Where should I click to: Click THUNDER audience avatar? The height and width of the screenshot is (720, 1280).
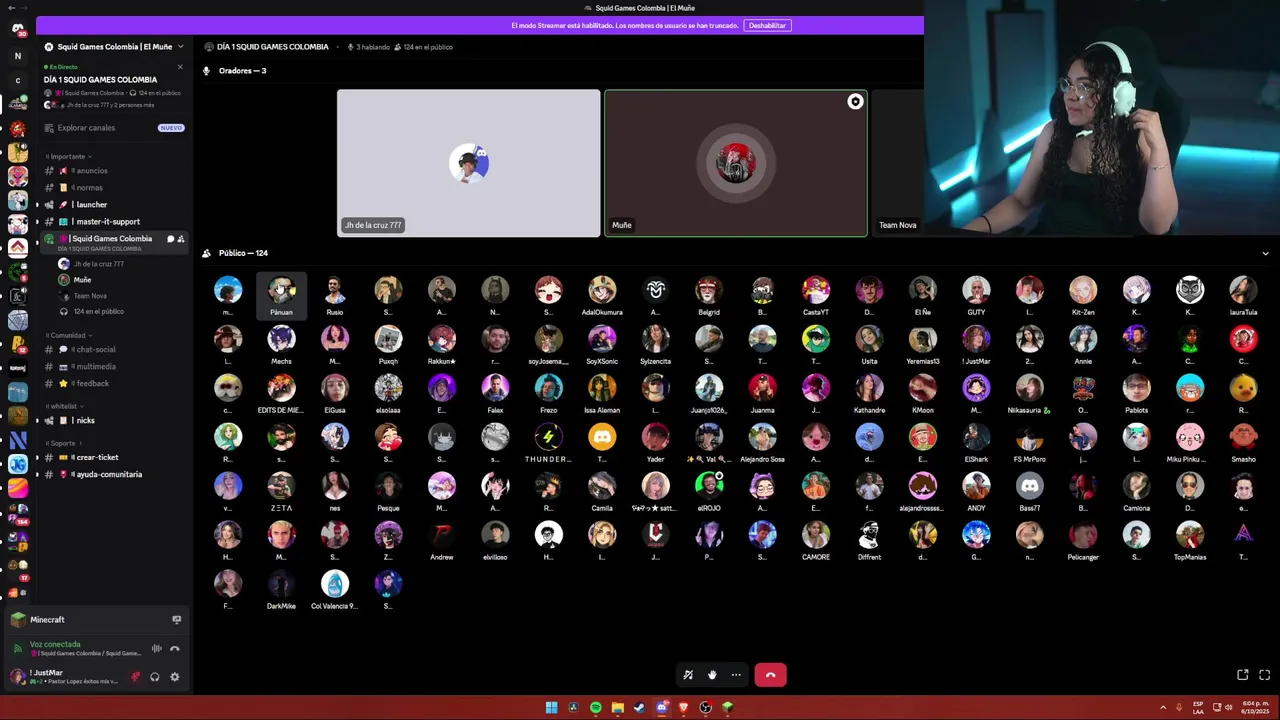click(x=548, y=437)
